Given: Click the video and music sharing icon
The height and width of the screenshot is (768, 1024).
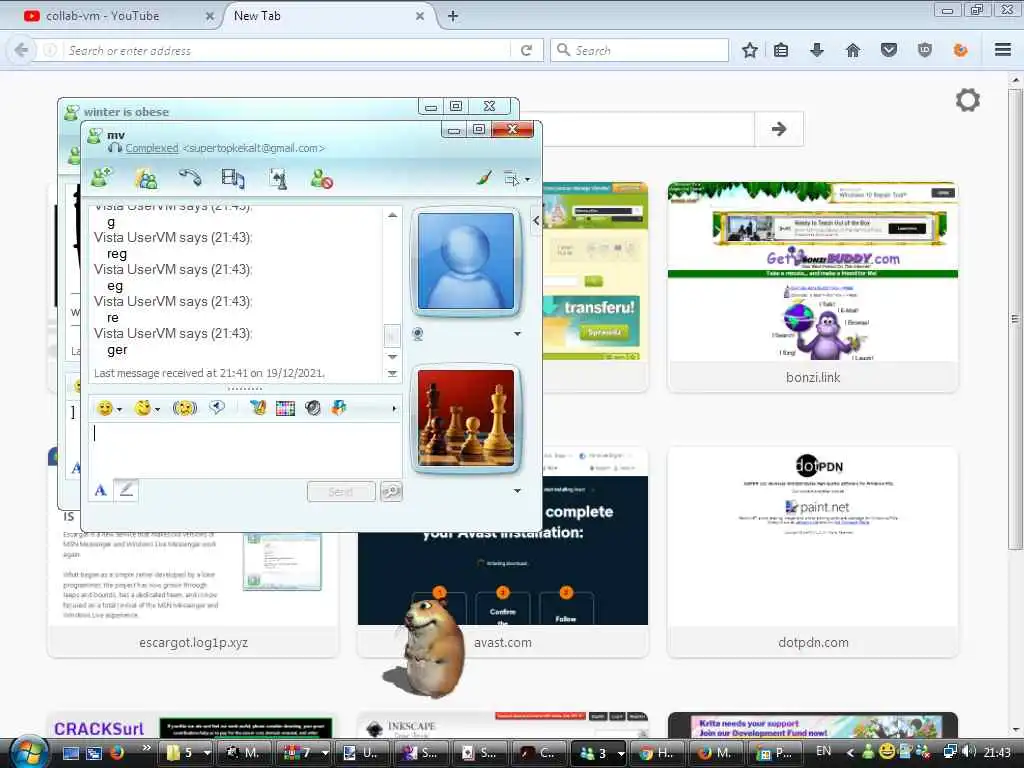Looking at the screenshot, I should [233, 178].
